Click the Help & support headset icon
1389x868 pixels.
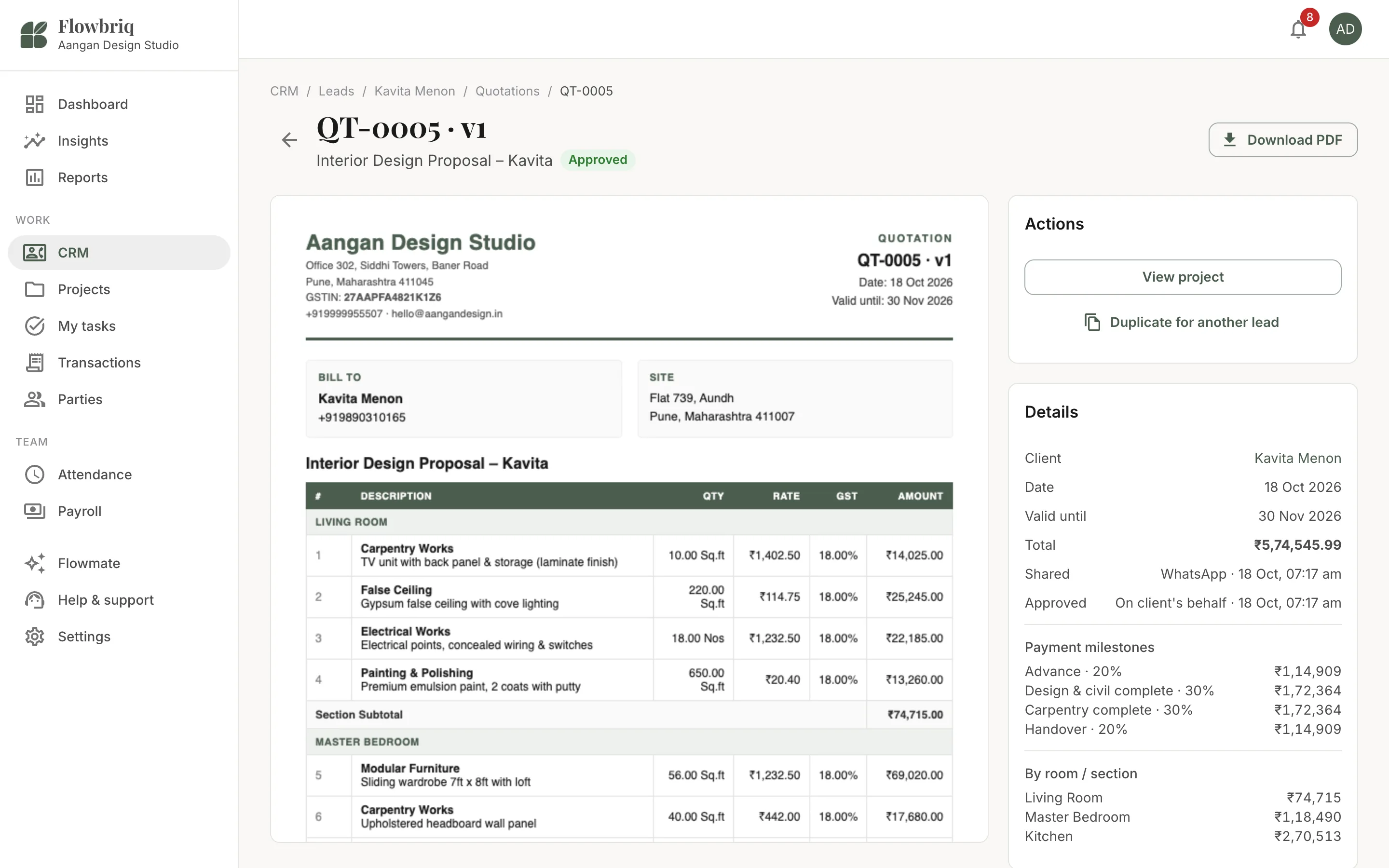click(x=34, y=600)
